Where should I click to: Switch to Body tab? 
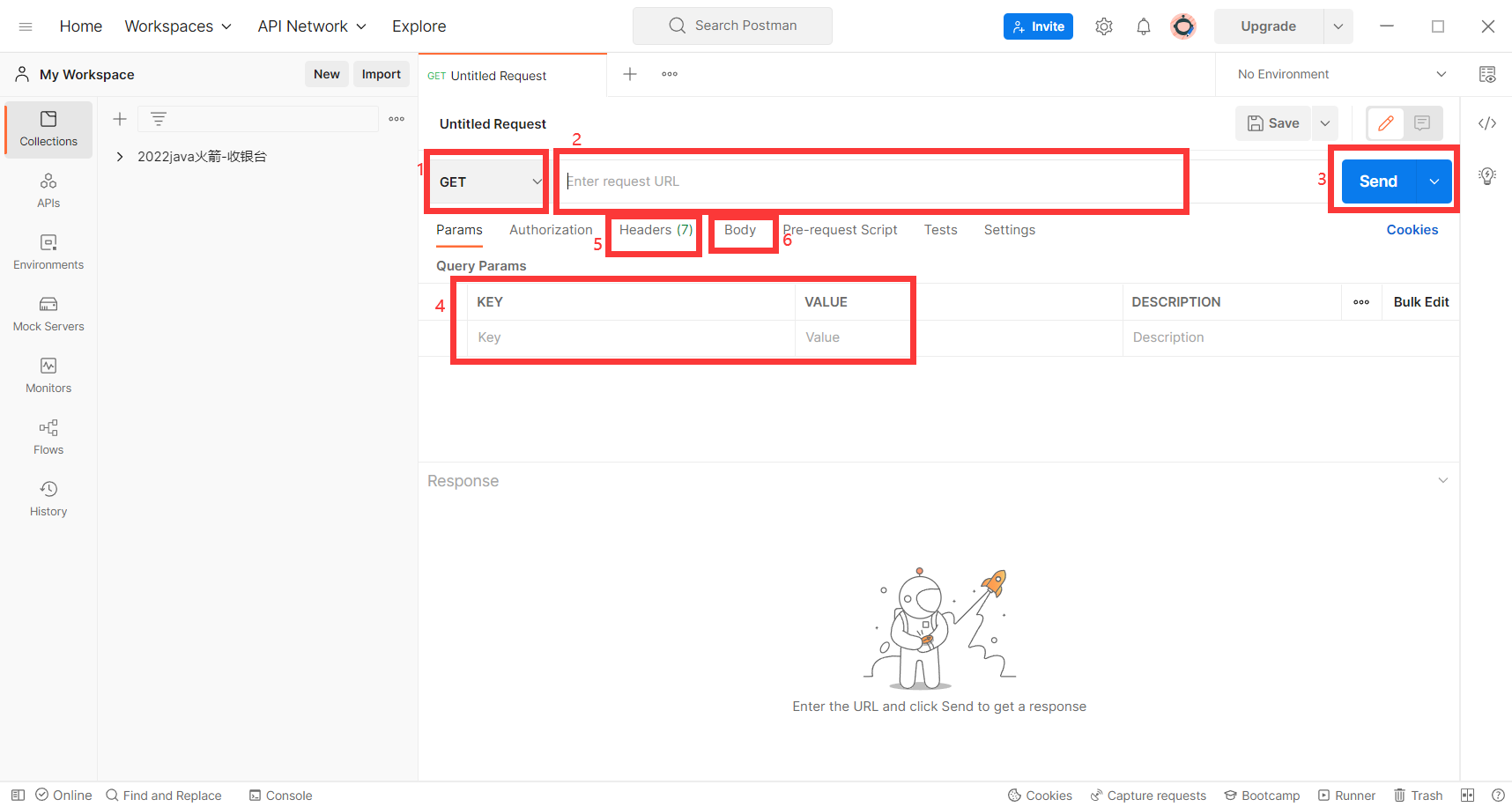click(740, 230)
